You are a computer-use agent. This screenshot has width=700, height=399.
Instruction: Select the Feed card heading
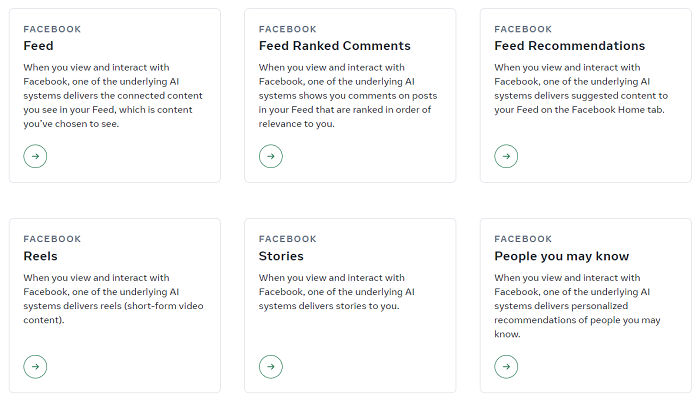38,46
